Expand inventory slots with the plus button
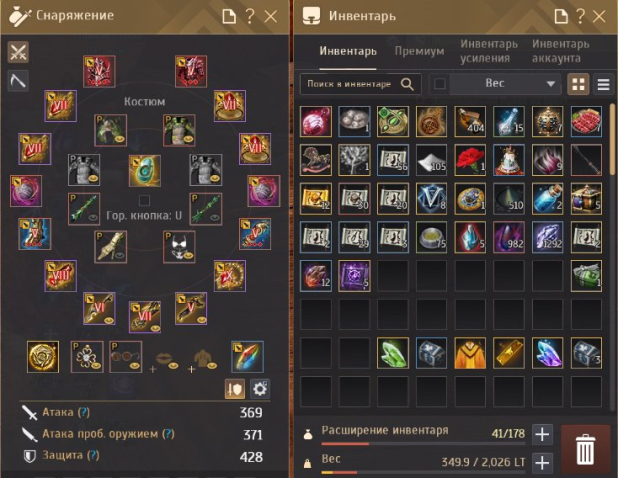Screen dimensions: 618x478 click(x=542, y=434)
